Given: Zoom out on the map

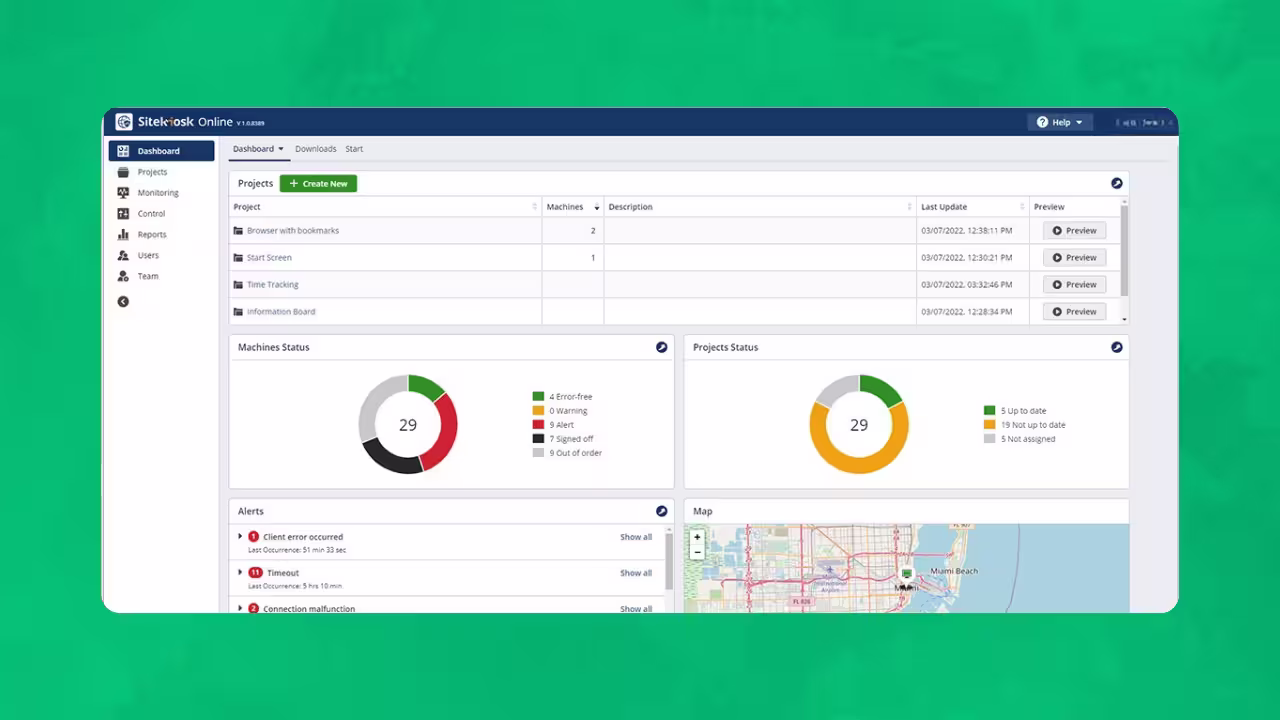Looking at the screenshot, I should click(x=697, y=551).
